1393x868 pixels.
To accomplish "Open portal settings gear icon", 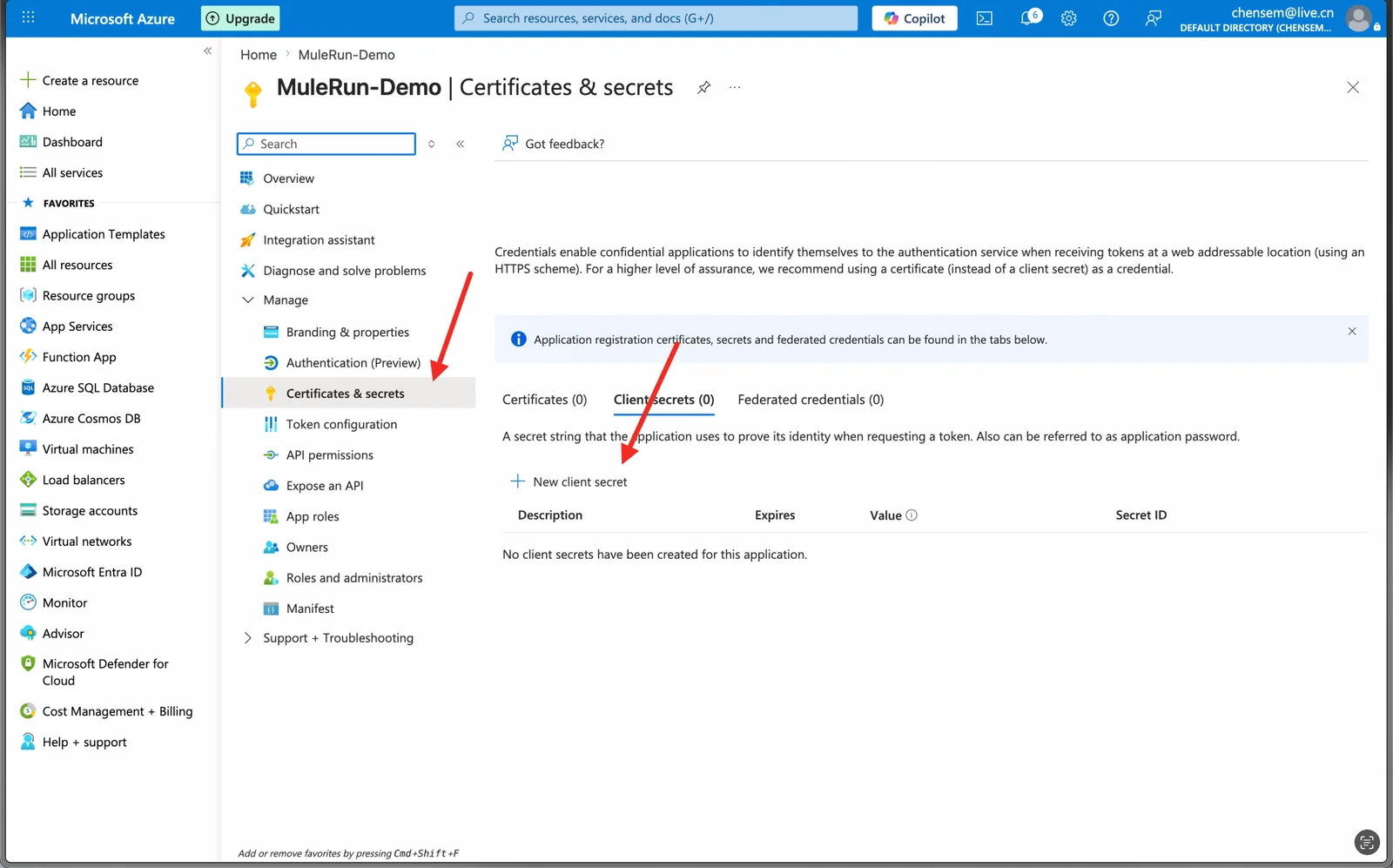I will pyautogui.click(x=1069, y=18).
